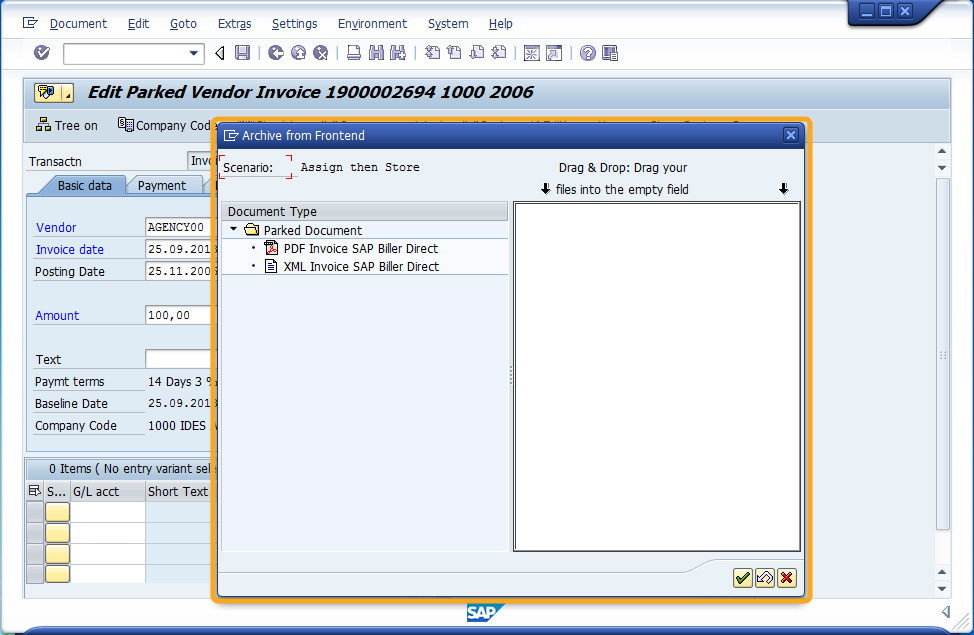Viewport: 974px width, 635px height.
Task: Cancel the dialog with the red X button
Action: click(786, 578)
